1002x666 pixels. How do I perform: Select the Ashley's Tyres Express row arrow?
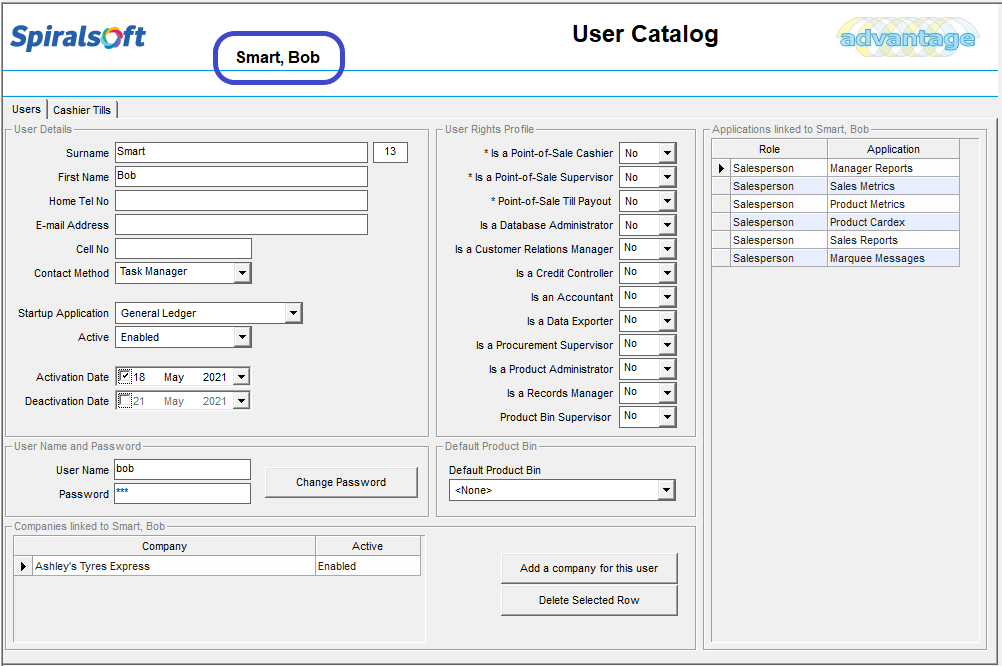pyautogui.click(x=23, y=566)
